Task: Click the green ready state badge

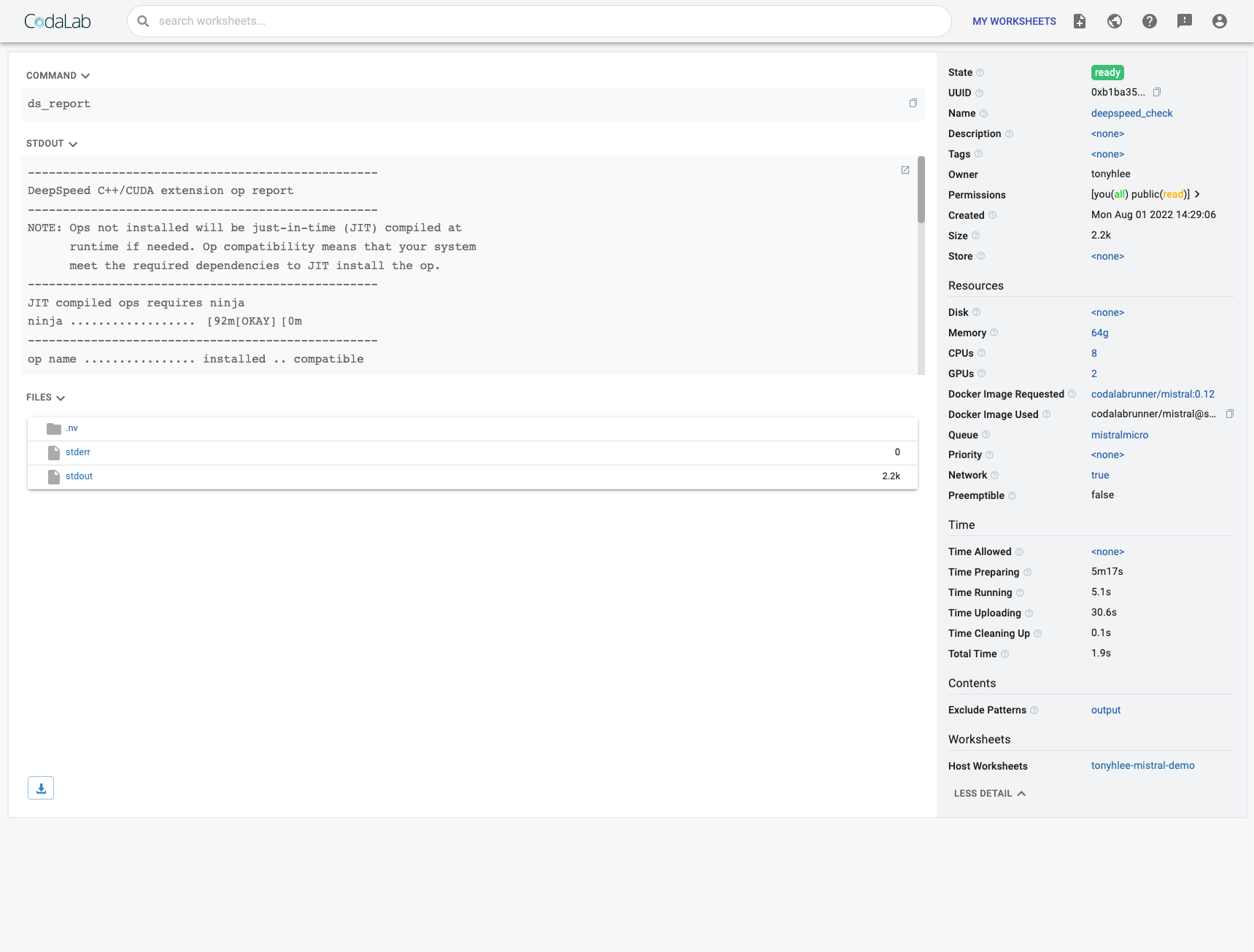Action: [x=1107, y=72]
